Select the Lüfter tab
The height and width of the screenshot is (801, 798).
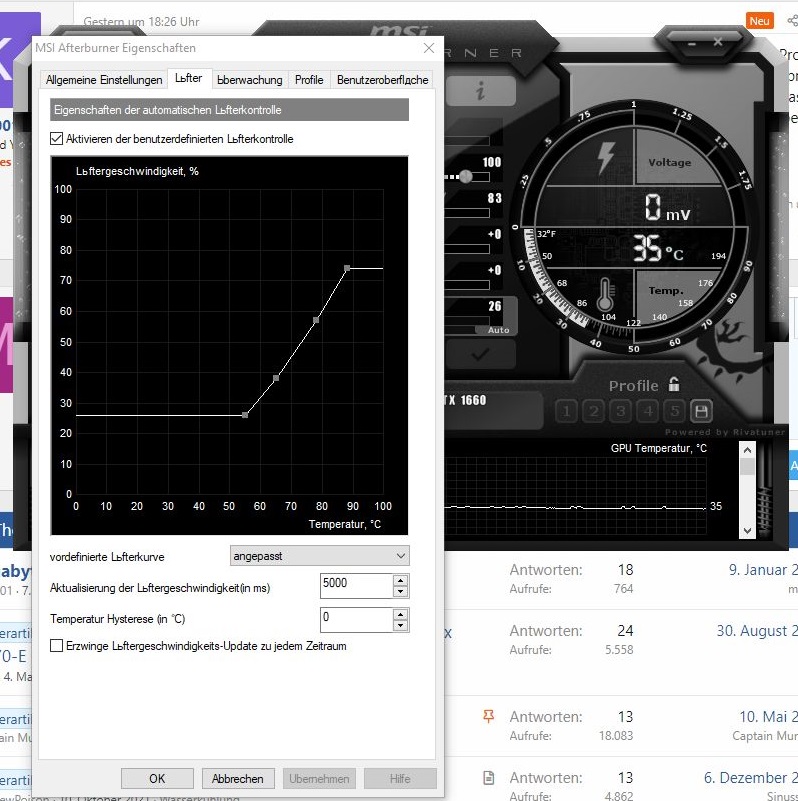(x=189, y=78)
